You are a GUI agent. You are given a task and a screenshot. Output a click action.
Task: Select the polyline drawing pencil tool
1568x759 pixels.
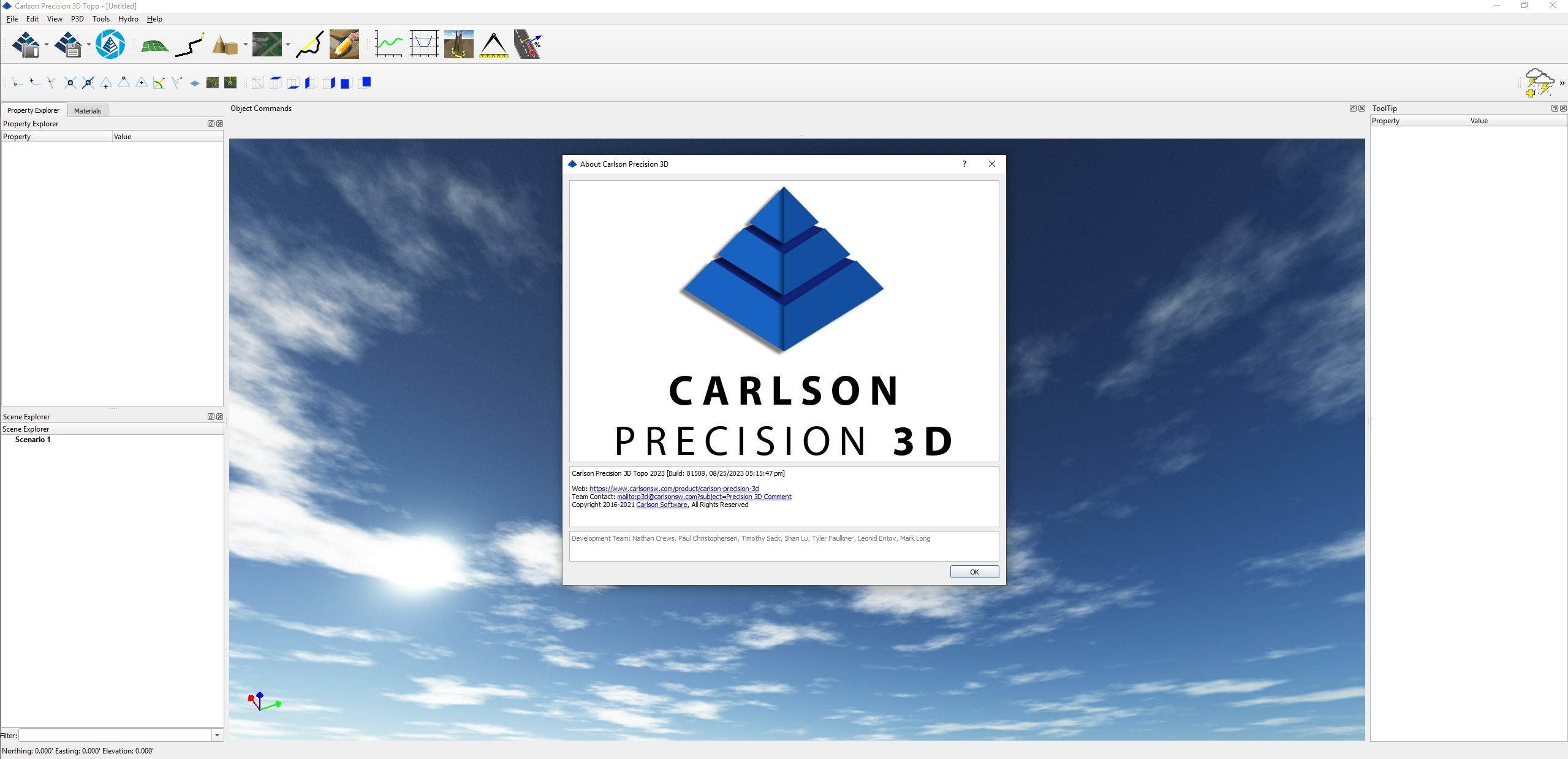click(x=190, y=45)
